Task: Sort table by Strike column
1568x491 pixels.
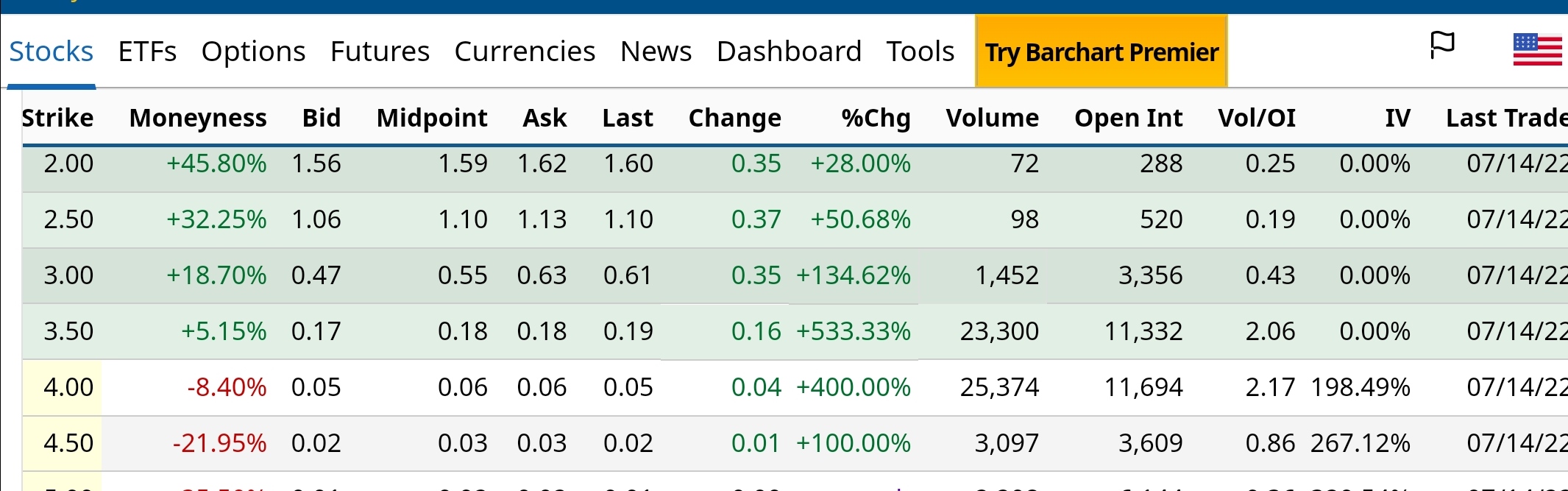Action: (x=57, y=118)
